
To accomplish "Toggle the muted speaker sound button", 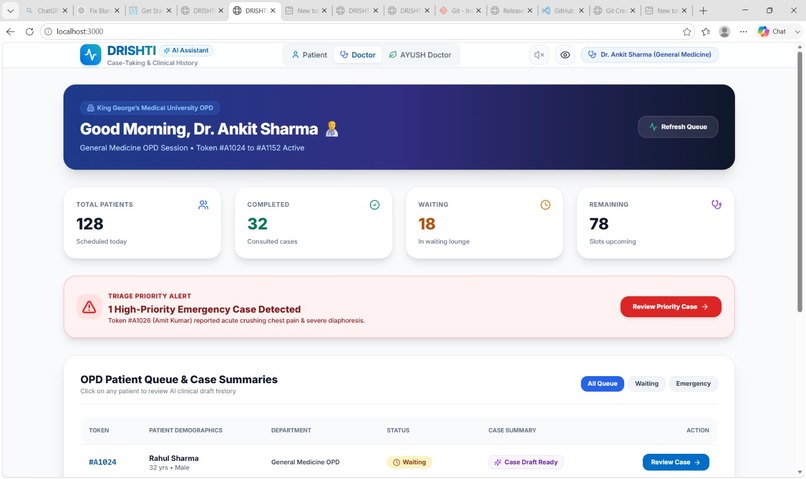I will pyautogui.click(x=539, y=55).
